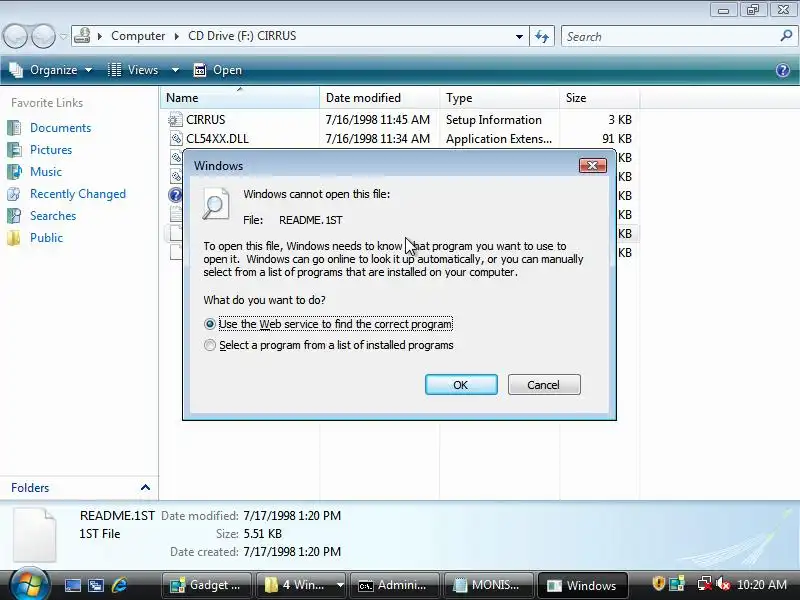Click the Music folder icon
Viewport: 800px width, 600px height.
pos(14,171)
